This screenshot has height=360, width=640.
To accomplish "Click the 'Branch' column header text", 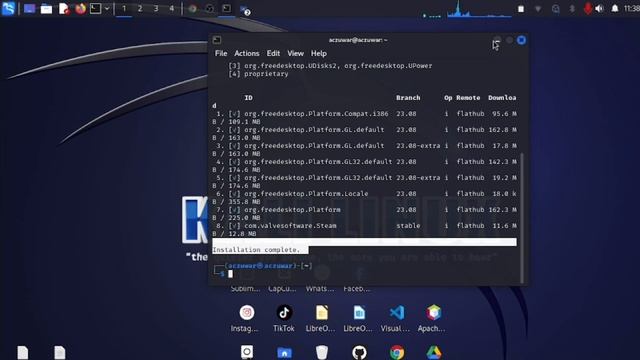I will coord(408,98).
